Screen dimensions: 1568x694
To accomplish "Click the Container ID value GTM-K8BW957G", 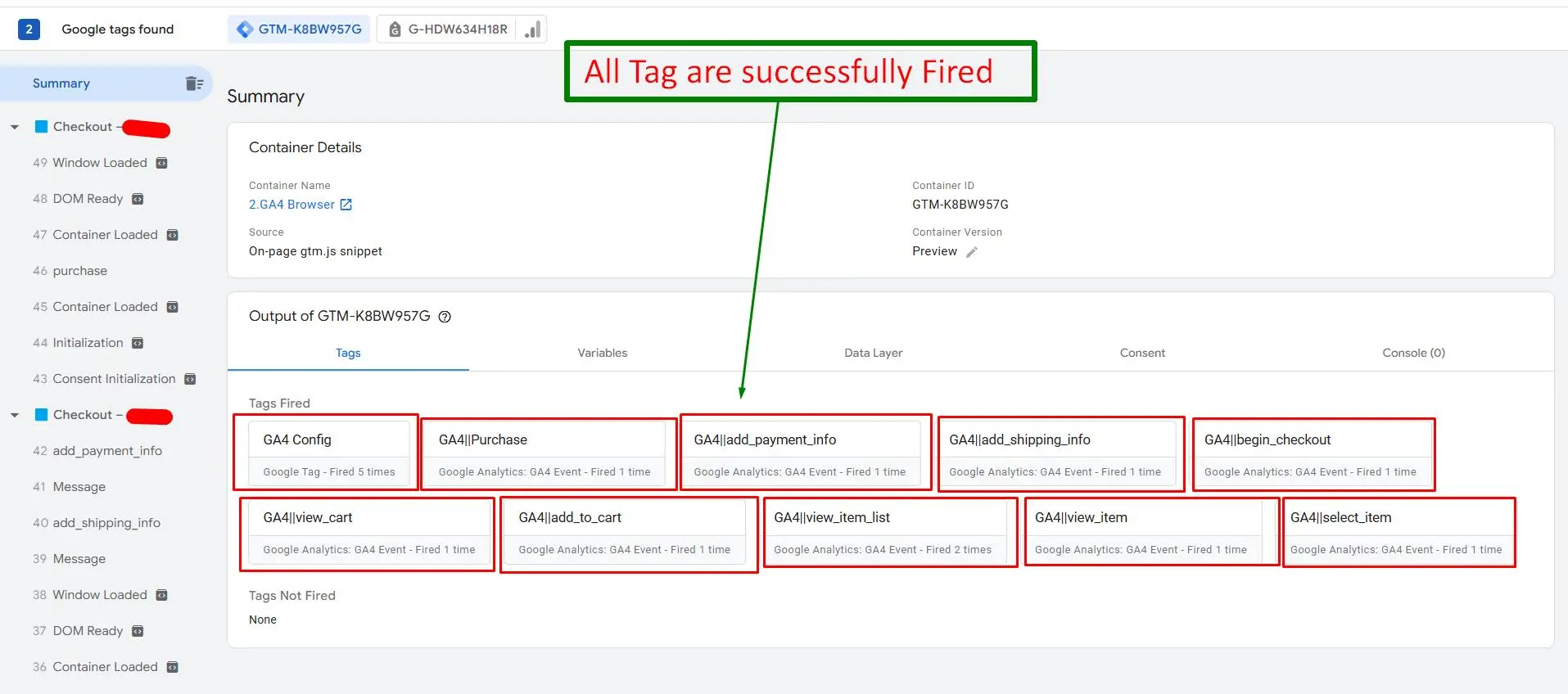I will tap(960, 205).
